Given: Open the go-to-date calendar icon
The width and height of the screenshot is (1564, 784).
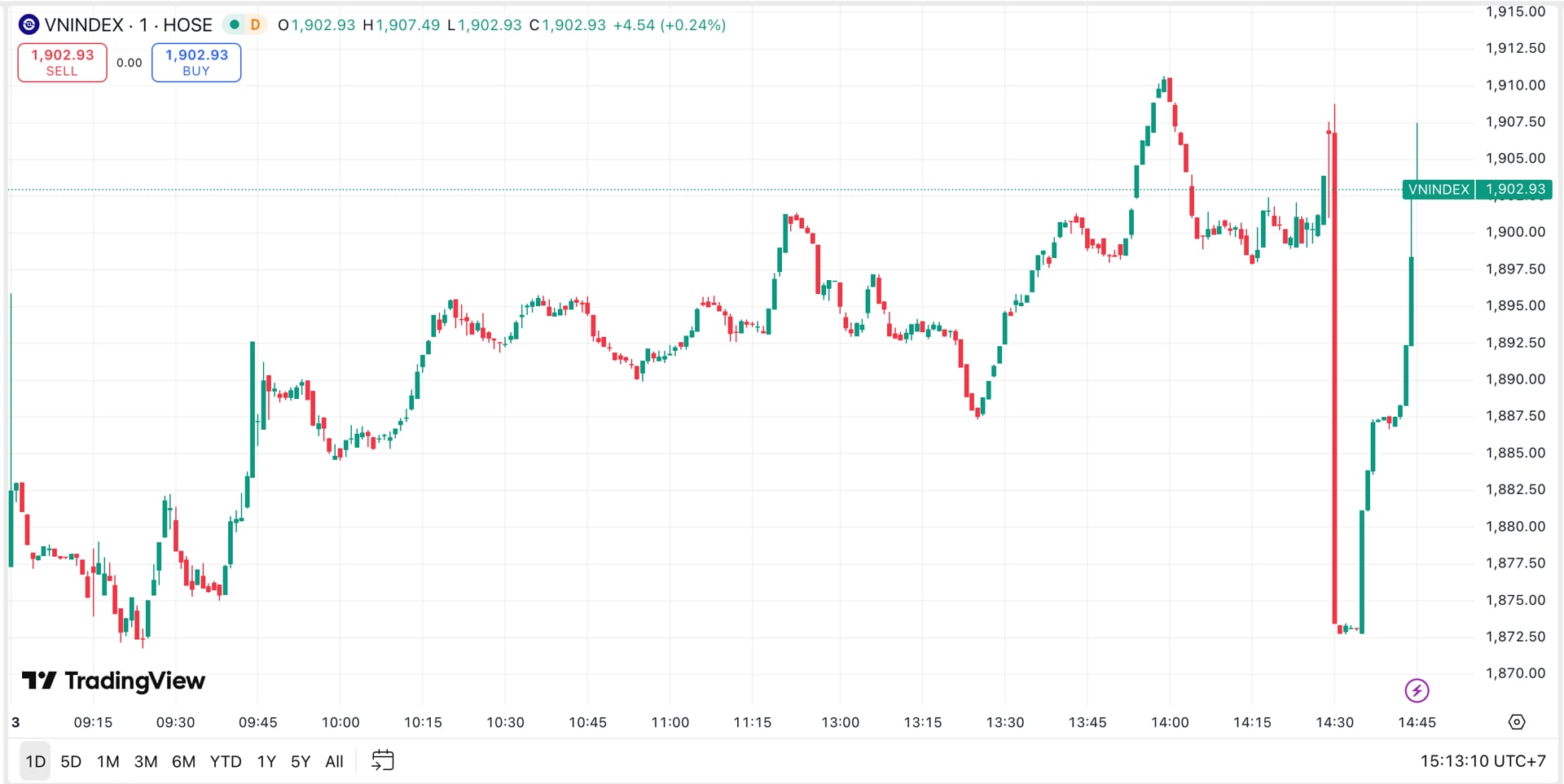Looking at the screenshot, I should point(382,760).
